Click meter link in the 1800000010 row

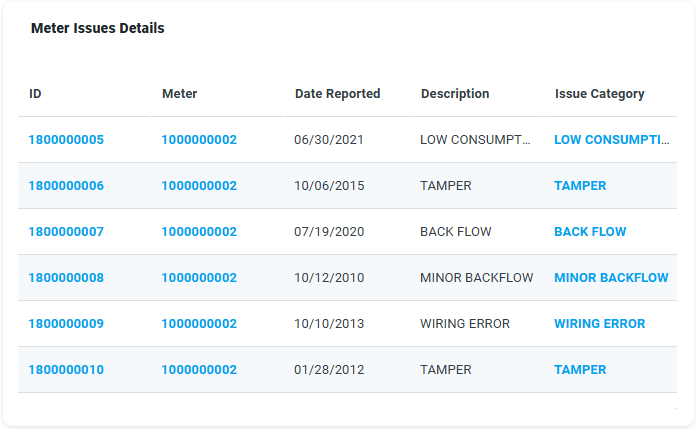(199, 370)
